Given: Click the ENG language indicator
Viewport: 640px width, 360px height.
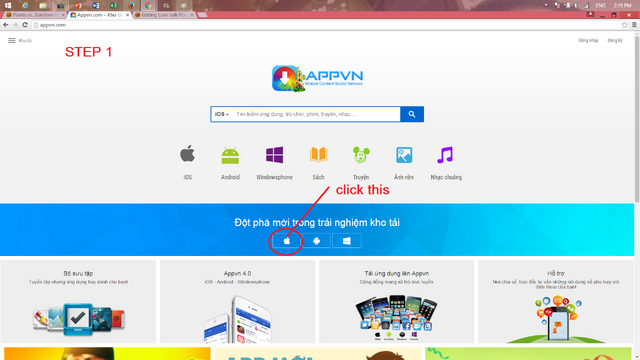Looking at the screenshot, I should click(x=600, y=5).
